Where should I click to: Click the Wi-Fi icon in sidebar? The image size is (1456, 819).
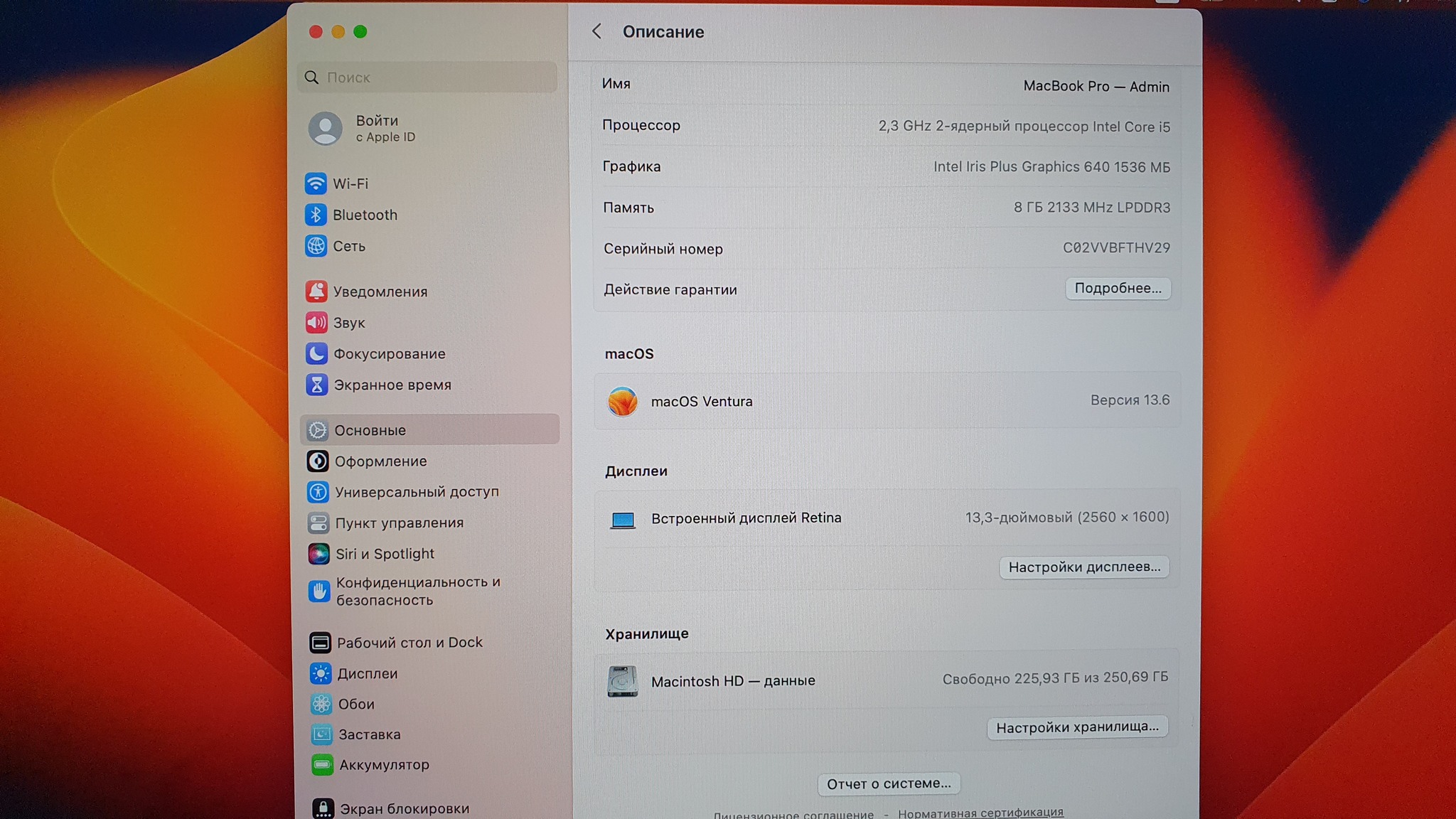[x=316, y=183]
